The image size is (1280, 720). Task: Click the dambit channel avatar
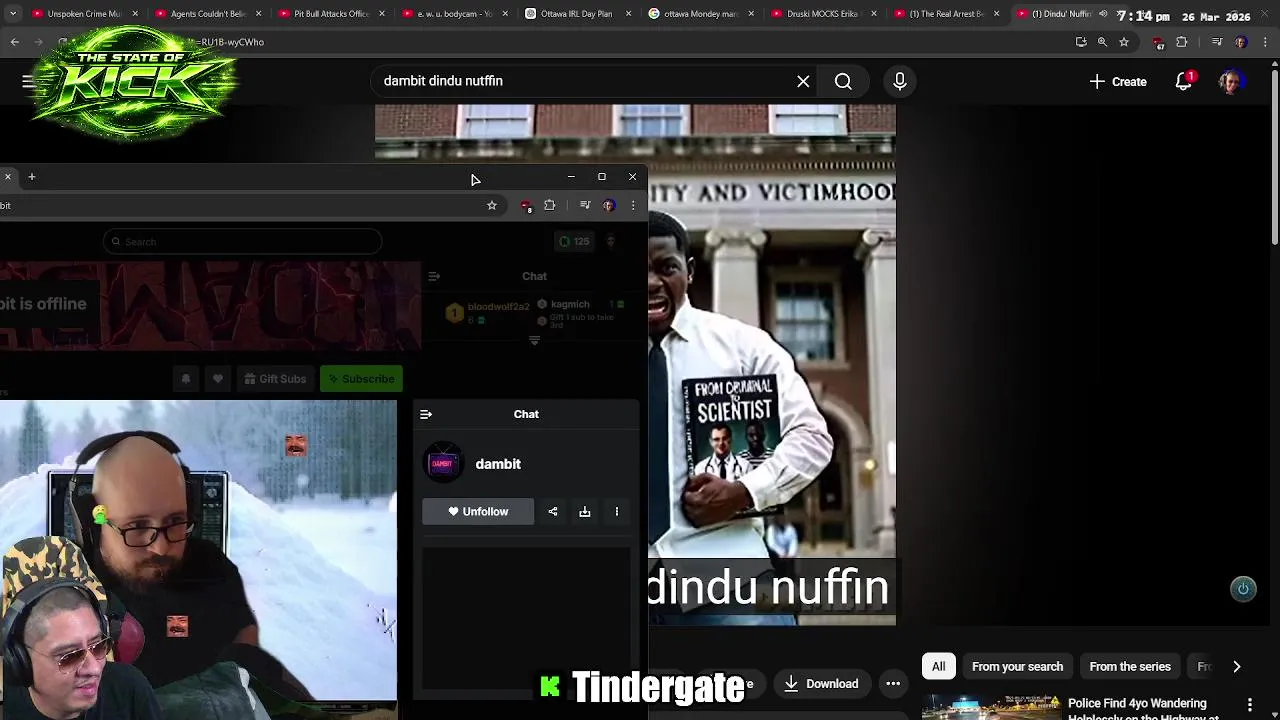tap(443, 463)
